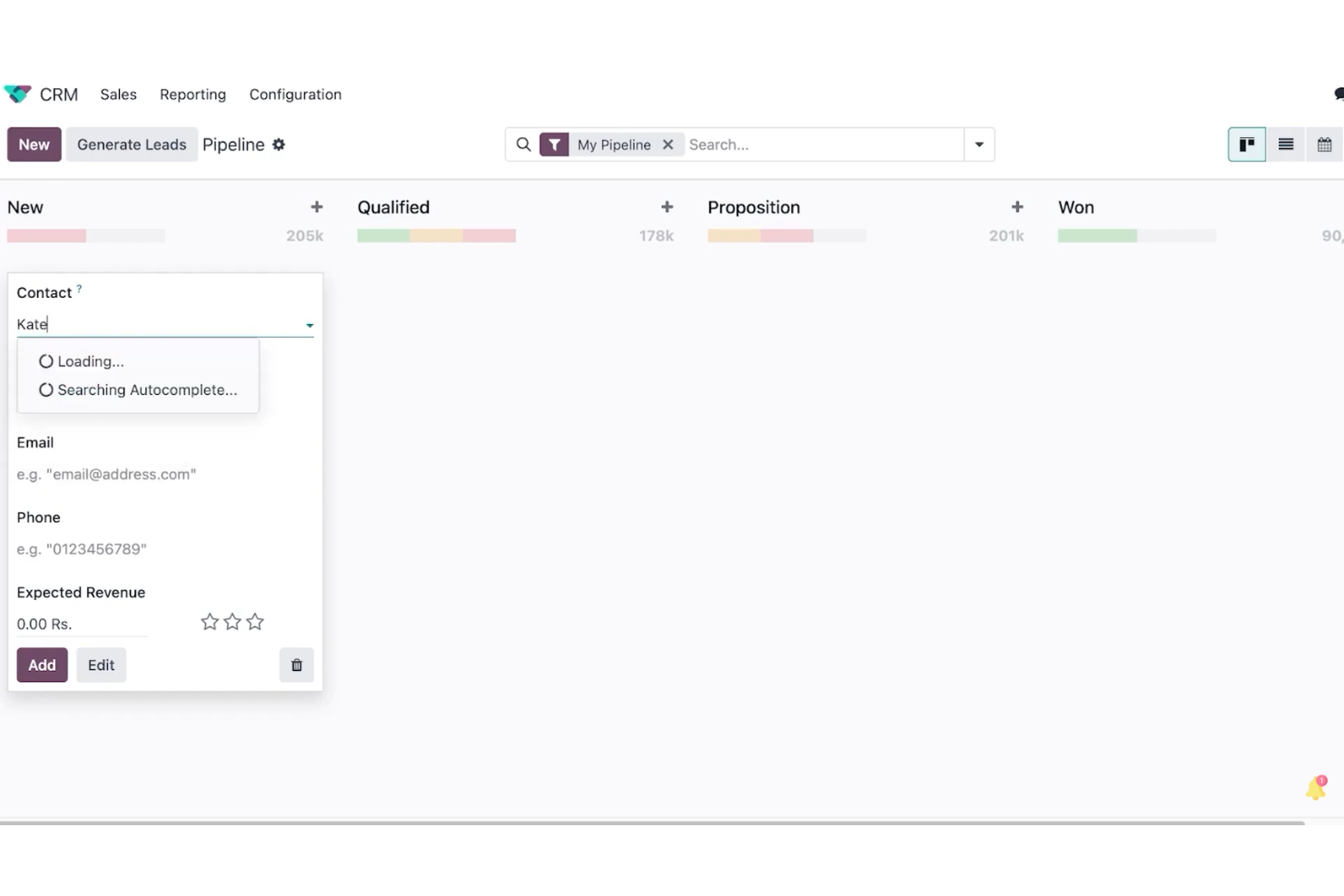
Task: Switch to the Kanban view icon
Action: point(1246,143)
